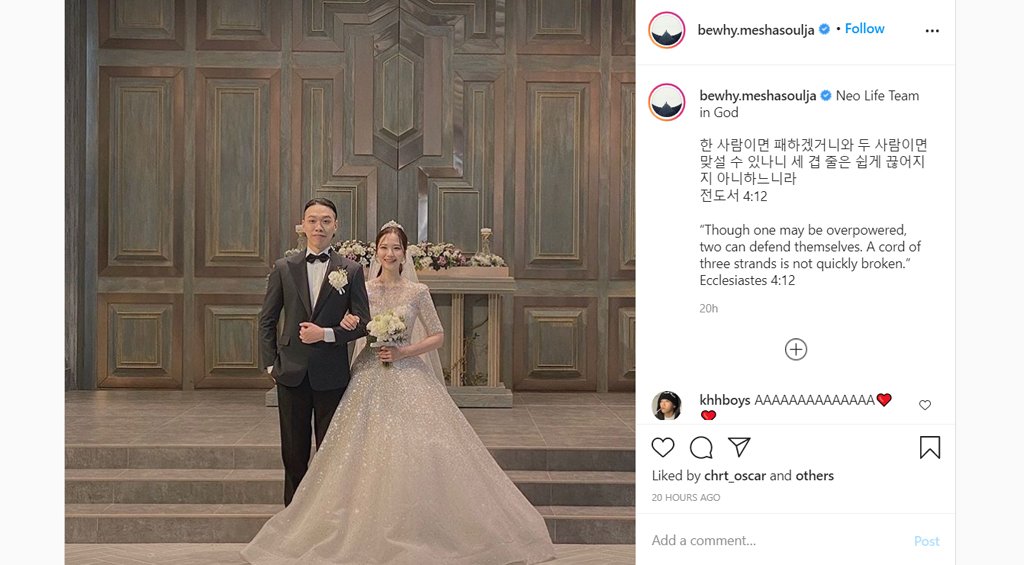
Task: Click the bewhy.meshasoulja username in the header
Action: [756, 30]
